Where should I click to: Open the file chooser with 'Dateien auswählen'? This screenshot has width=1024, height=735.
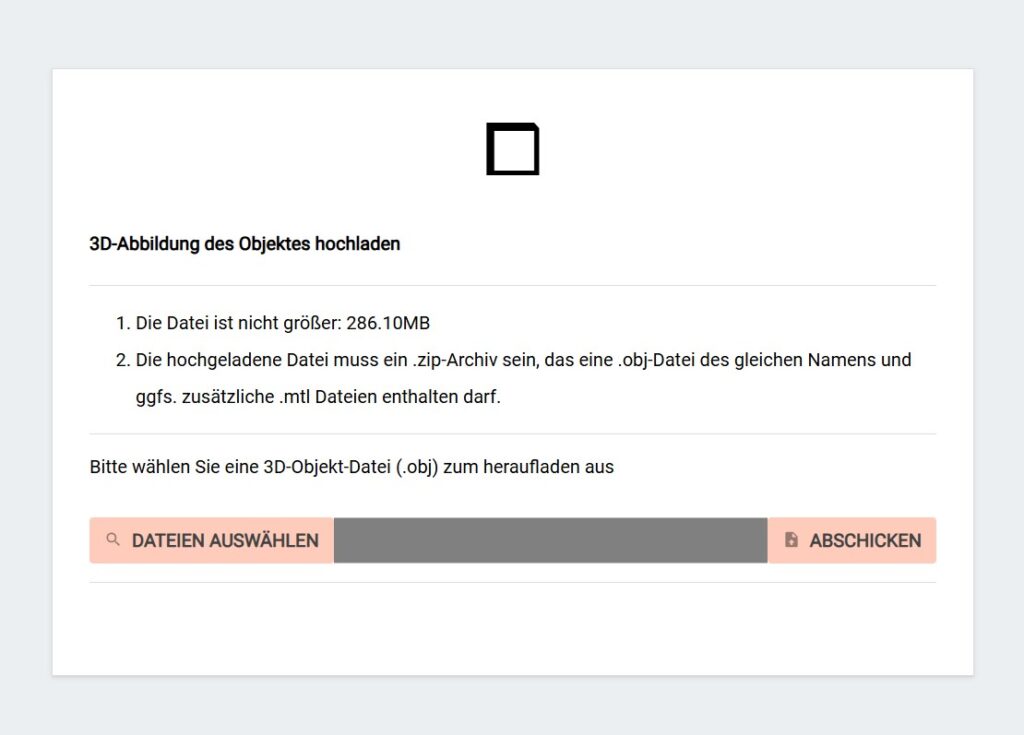point(212,540)
